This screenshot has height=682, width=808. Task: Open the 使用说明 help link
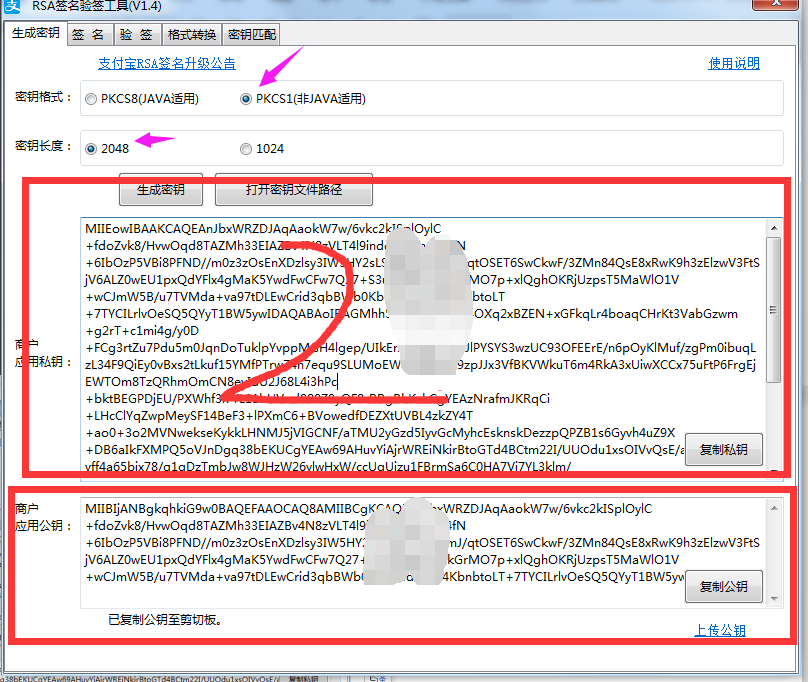point(734,64)
